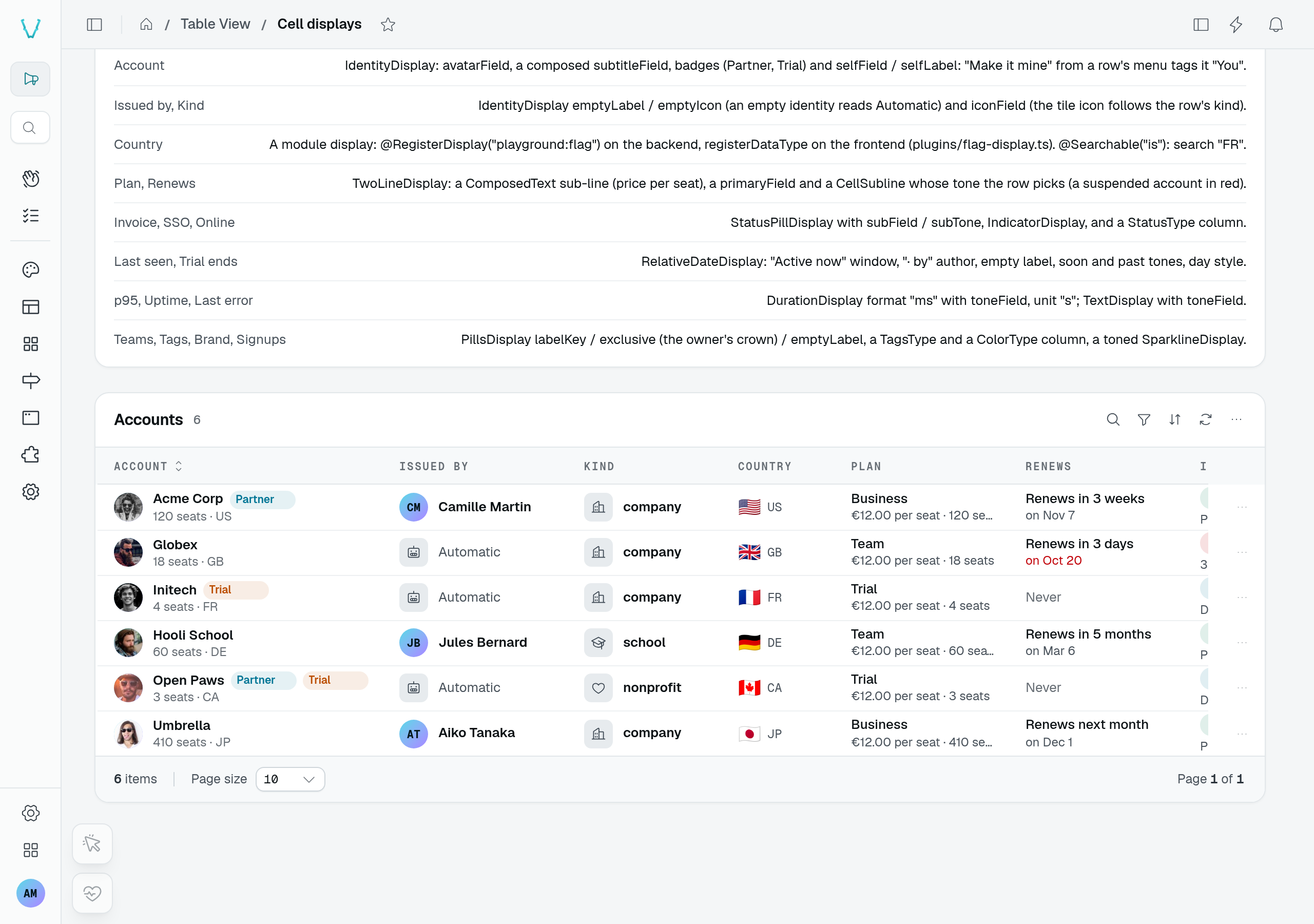Open the upper grid widgets sidebar item
This screenshot has height=924, width=1314.
(x=30, y=344)
